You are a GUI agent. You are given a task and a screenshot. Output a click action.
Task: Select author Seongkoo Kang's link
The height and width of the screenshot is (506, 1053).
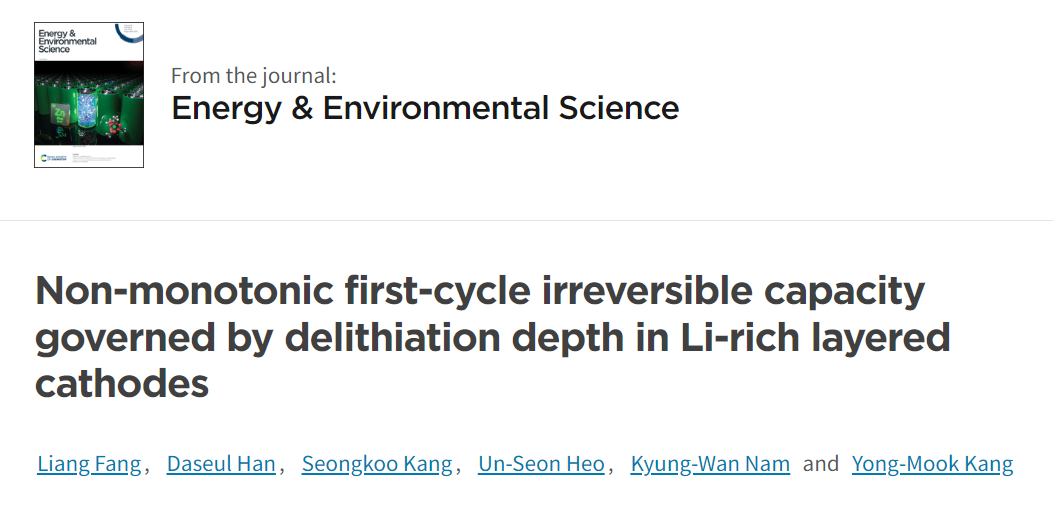[x=377, y=464]
